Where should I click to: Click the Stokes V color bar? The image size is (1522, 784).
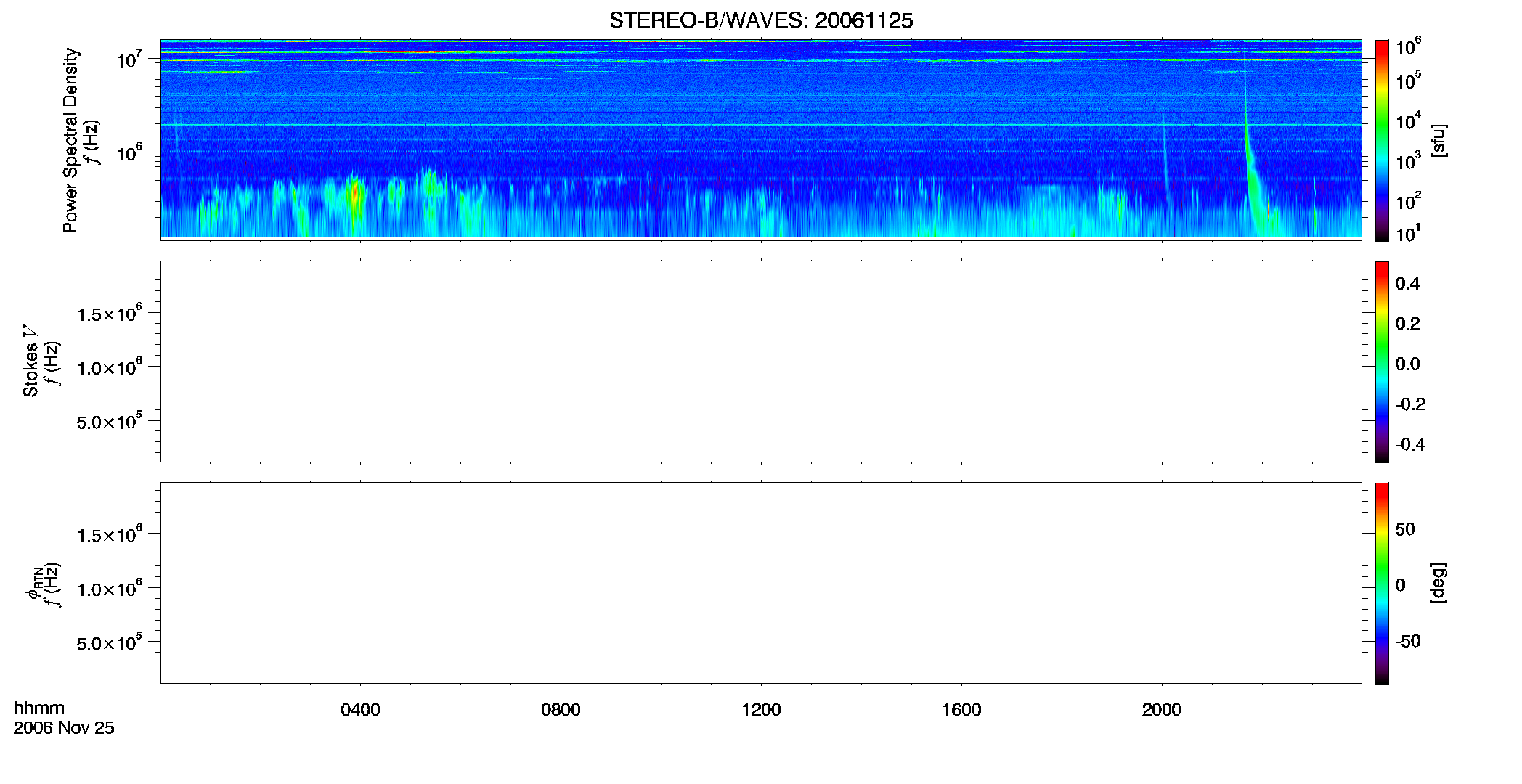(x=1382, y=362)
